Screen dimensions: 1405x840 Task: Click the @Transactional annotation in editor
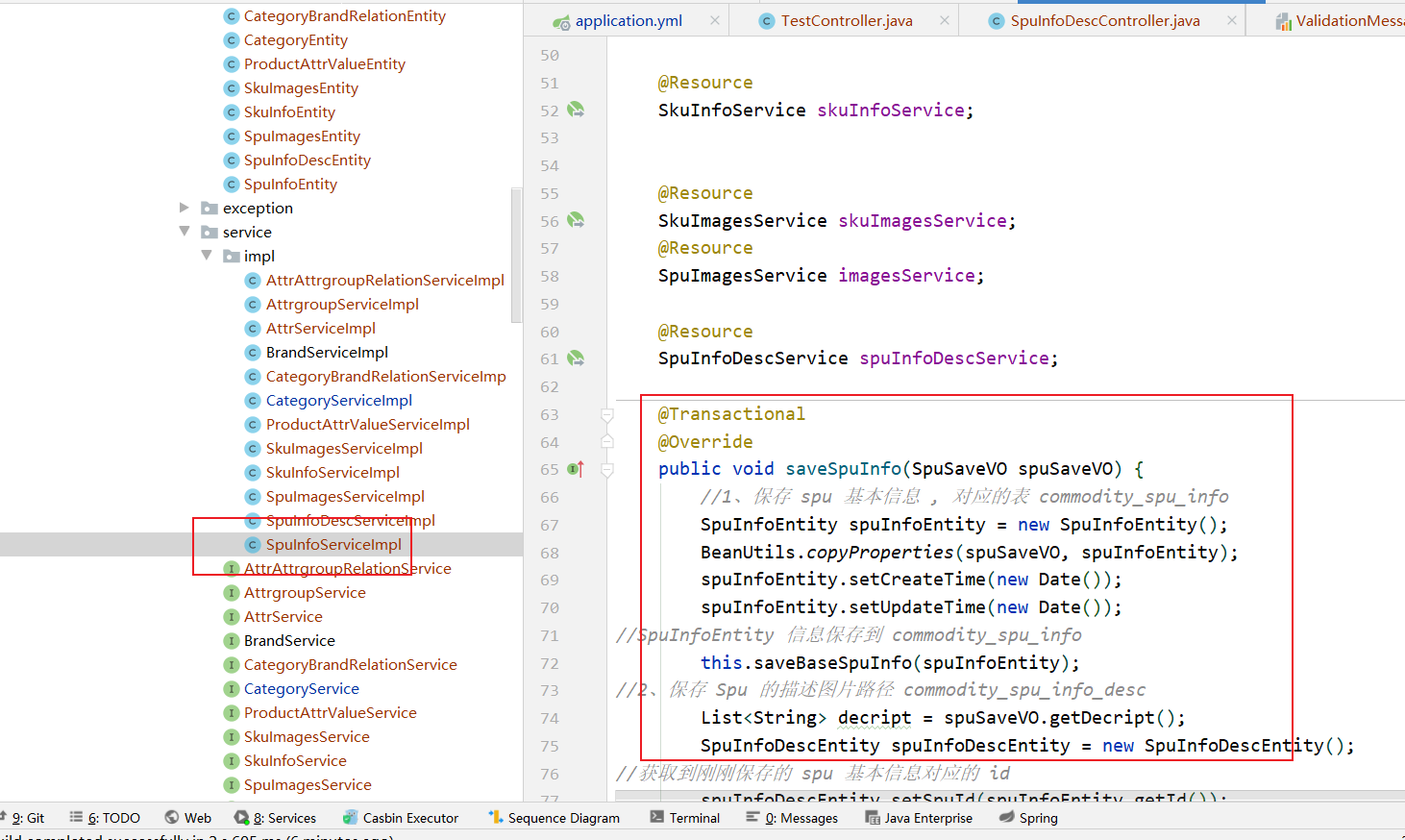click(731, 414)
